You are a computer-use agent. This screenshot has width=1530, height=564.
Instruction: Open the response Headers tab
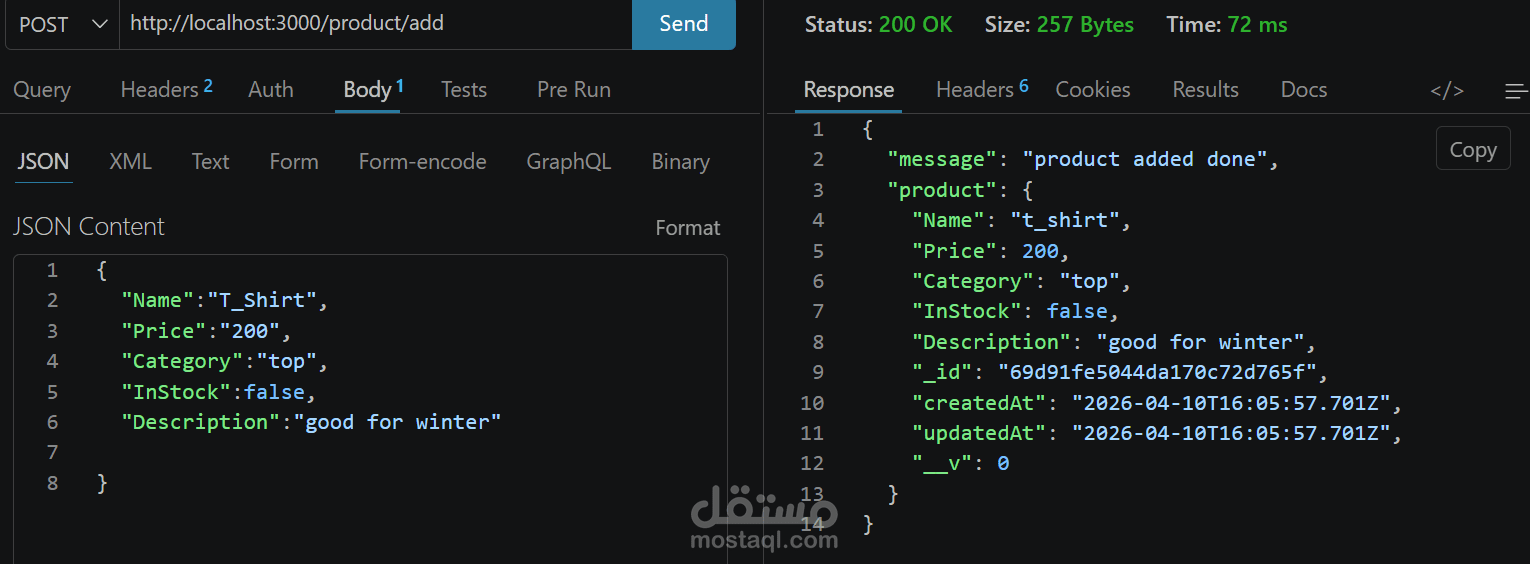coord(982,90)
